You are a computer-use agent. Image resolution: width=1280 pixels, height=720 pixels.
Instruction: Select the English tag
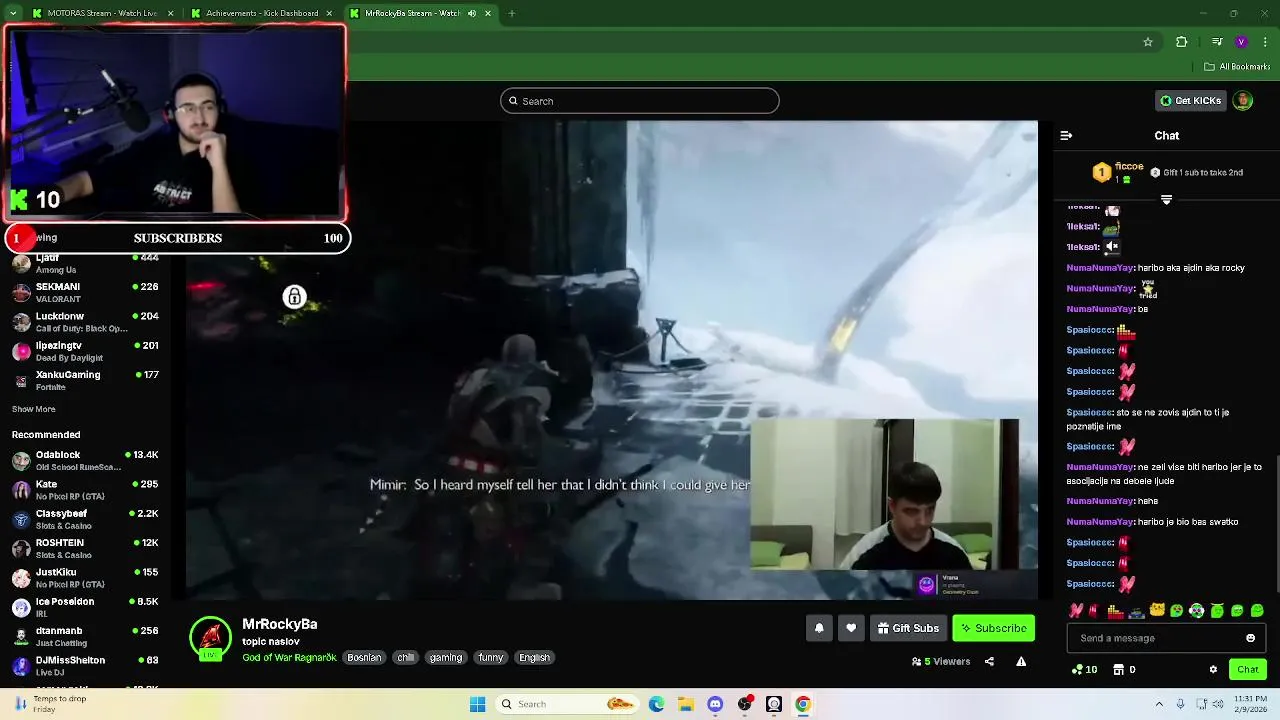534,657
